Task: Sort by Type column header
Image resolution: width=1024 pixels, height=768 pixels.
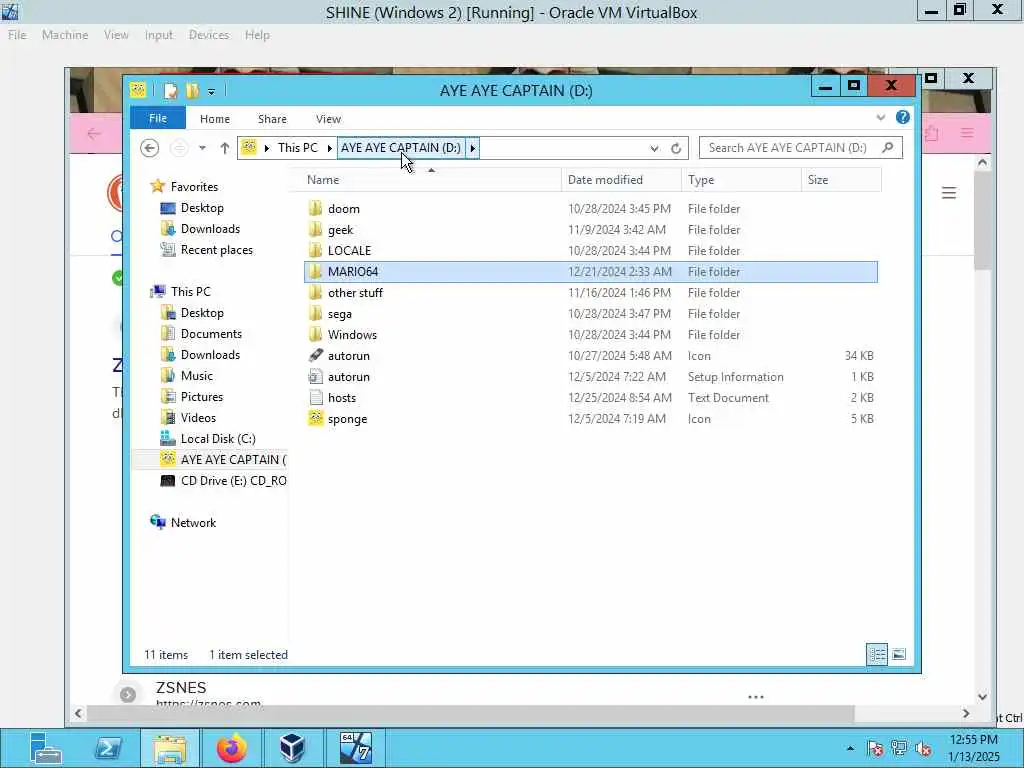Action: [741, 180]
